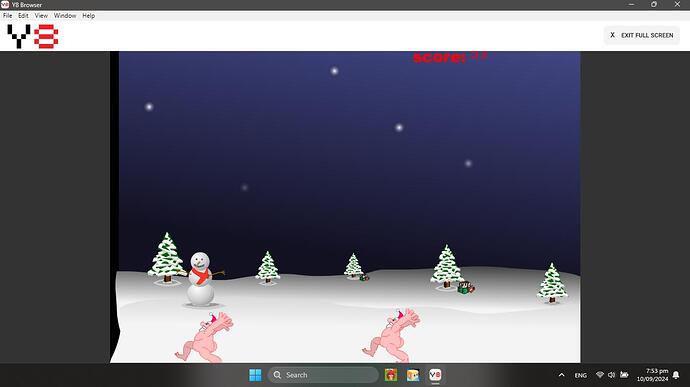Click the battery status icon
690x387 pixels.
(x=624, y=375)
